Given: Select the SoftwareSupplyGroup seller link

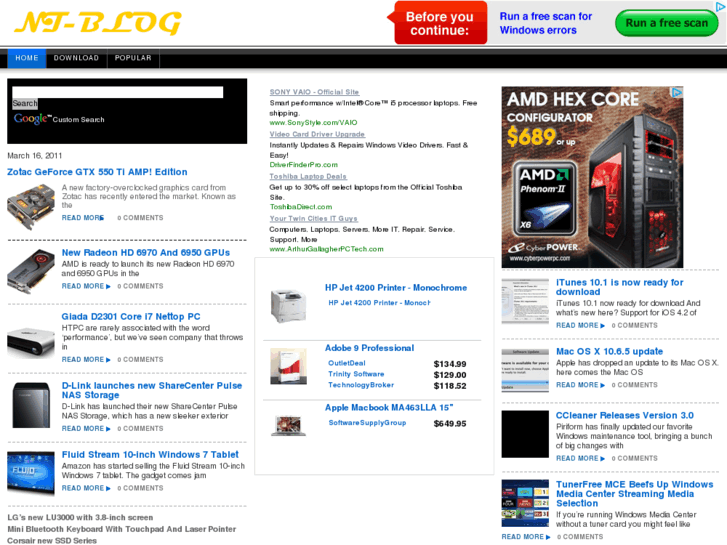Looking at the screenshot, I should [x=367, y=423].
